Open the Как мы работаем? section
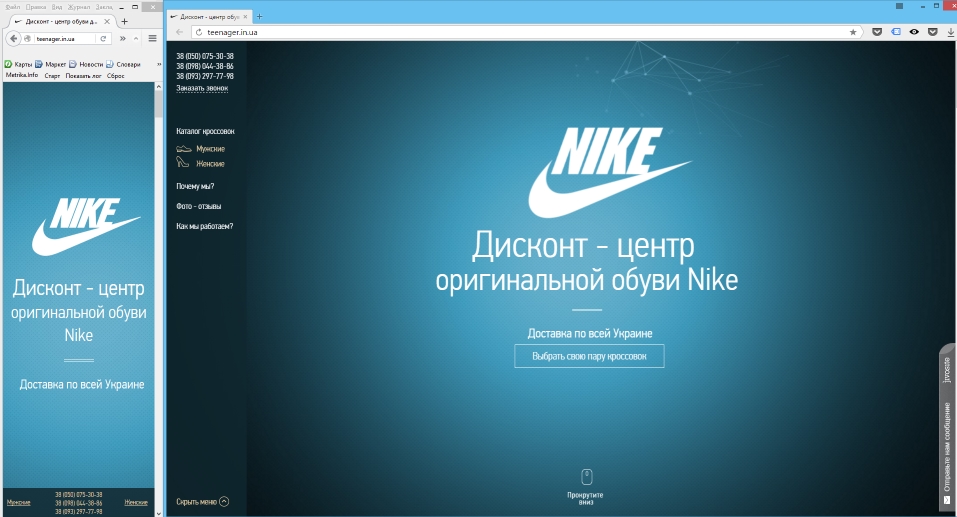The image size is (957, 517). [204, 226]
